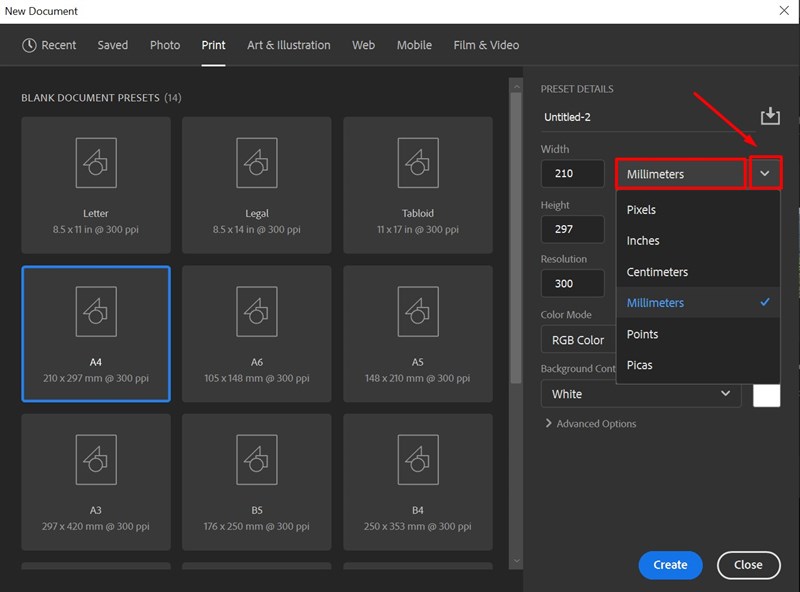Open the Film & Video tab
Screen dimensions: 800x592
(x=486, y=45)
